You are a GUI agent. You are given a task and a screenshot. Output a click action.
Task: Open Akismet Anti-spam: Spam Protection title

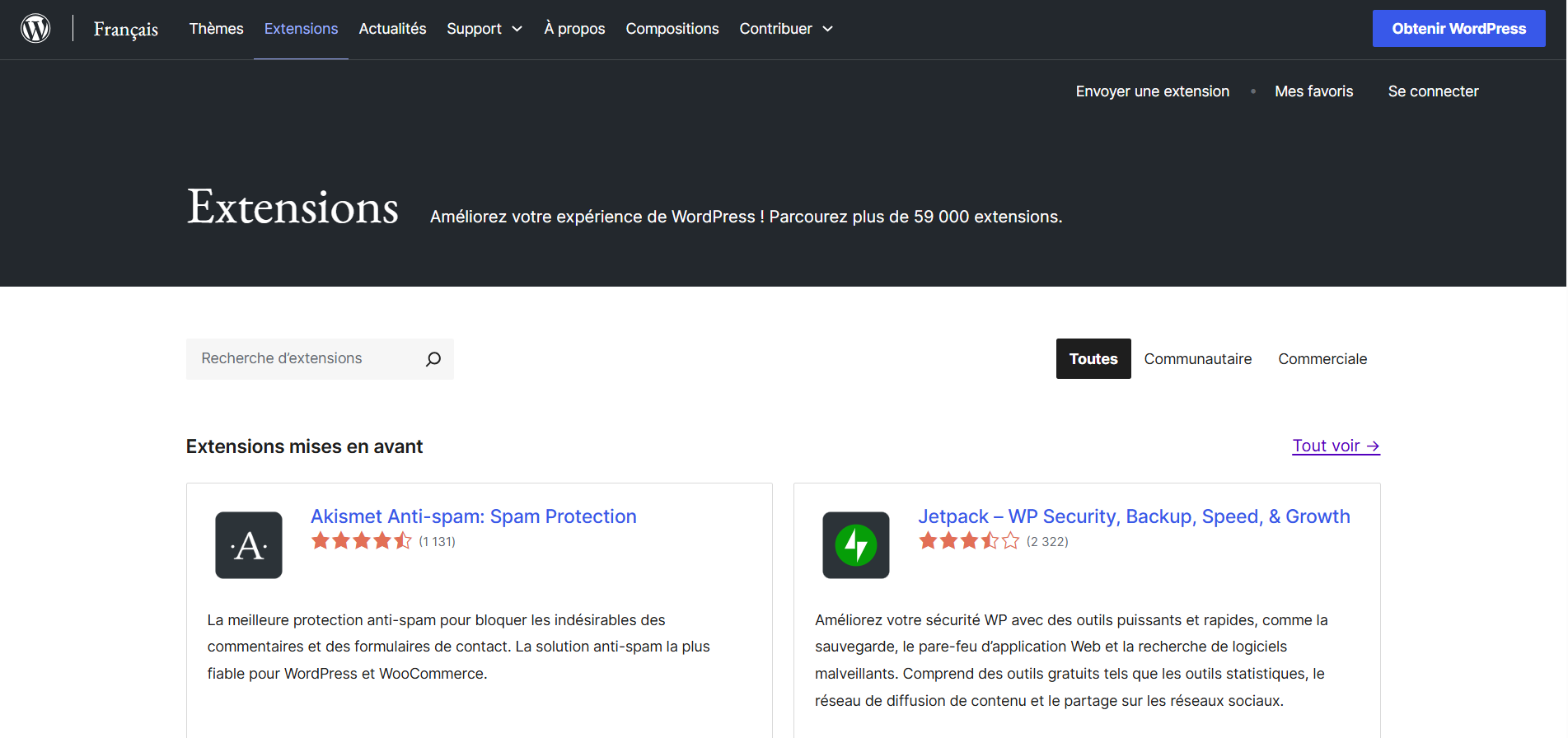point(474,516)
